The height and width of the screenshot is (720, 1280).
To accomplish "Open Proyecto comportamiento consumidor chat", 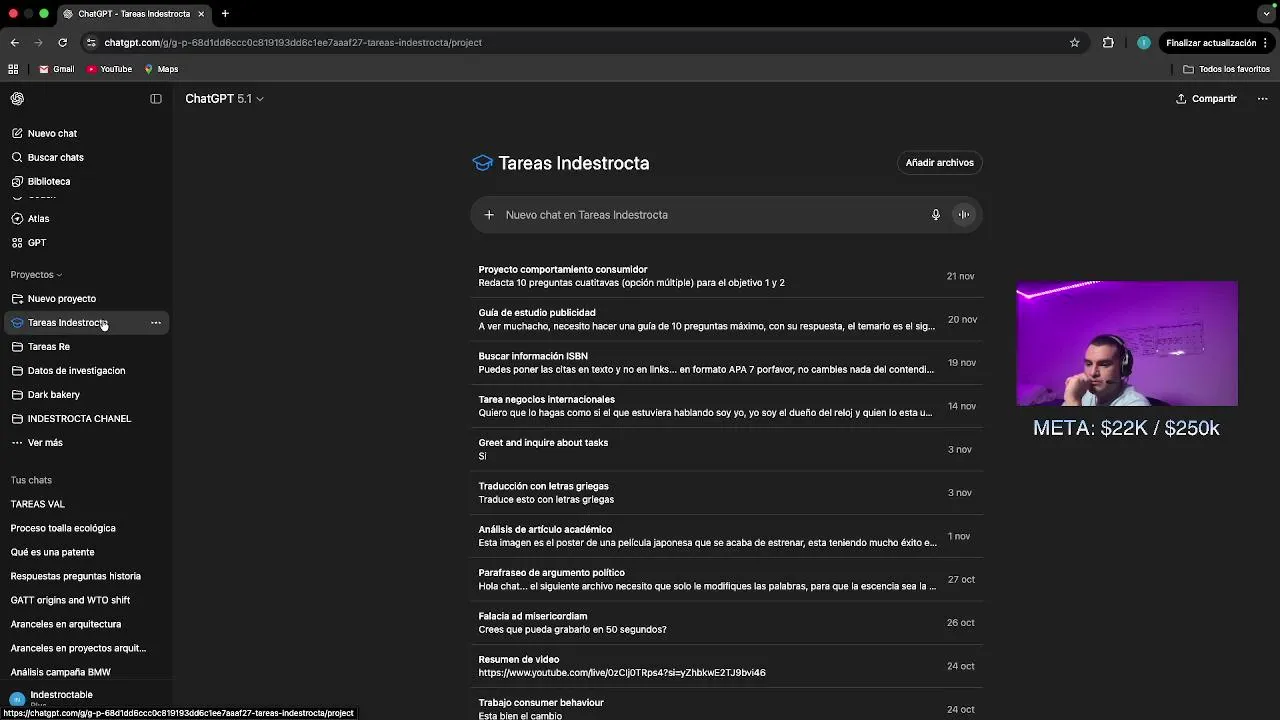I will (727, 276).
